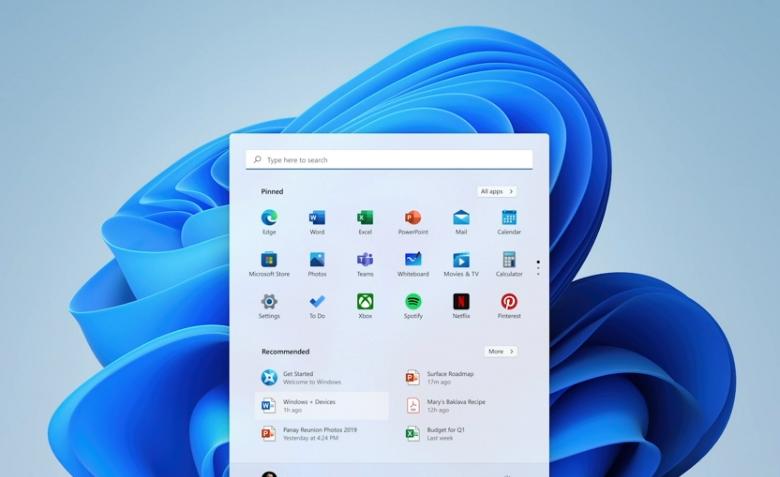Launch Spotify from the pinned grid
This screenshot has width=780, height=477.
tap(413, 306)
